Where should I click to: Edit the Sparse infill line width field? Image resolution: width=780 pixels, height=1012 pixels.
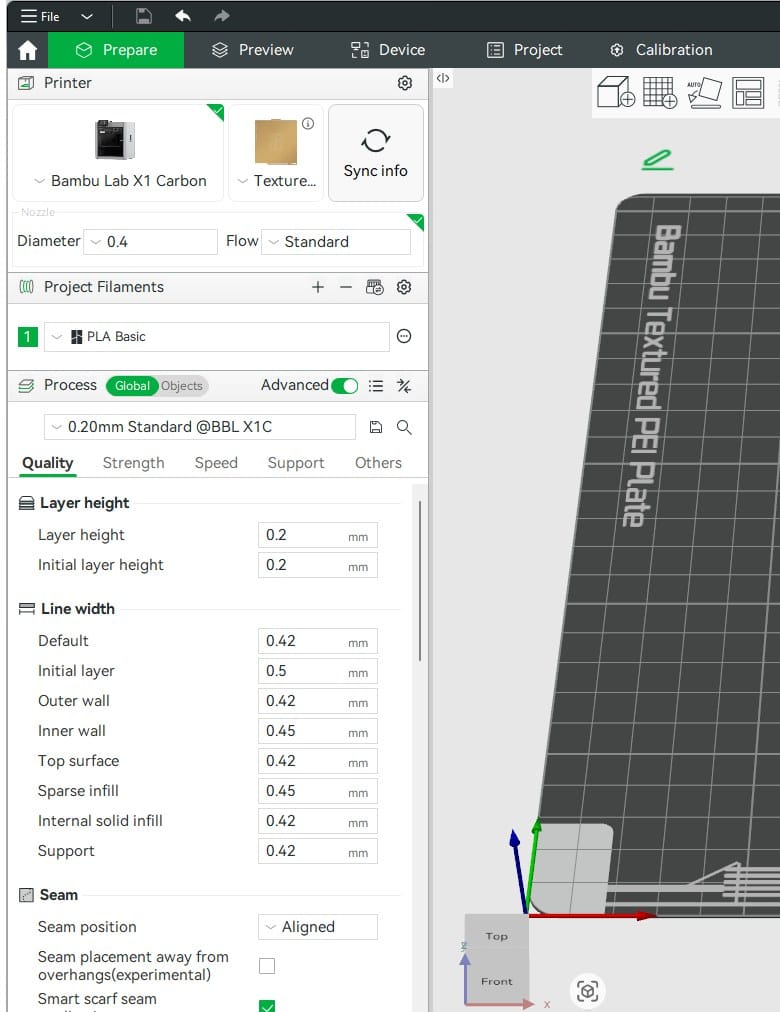point(317,791)
